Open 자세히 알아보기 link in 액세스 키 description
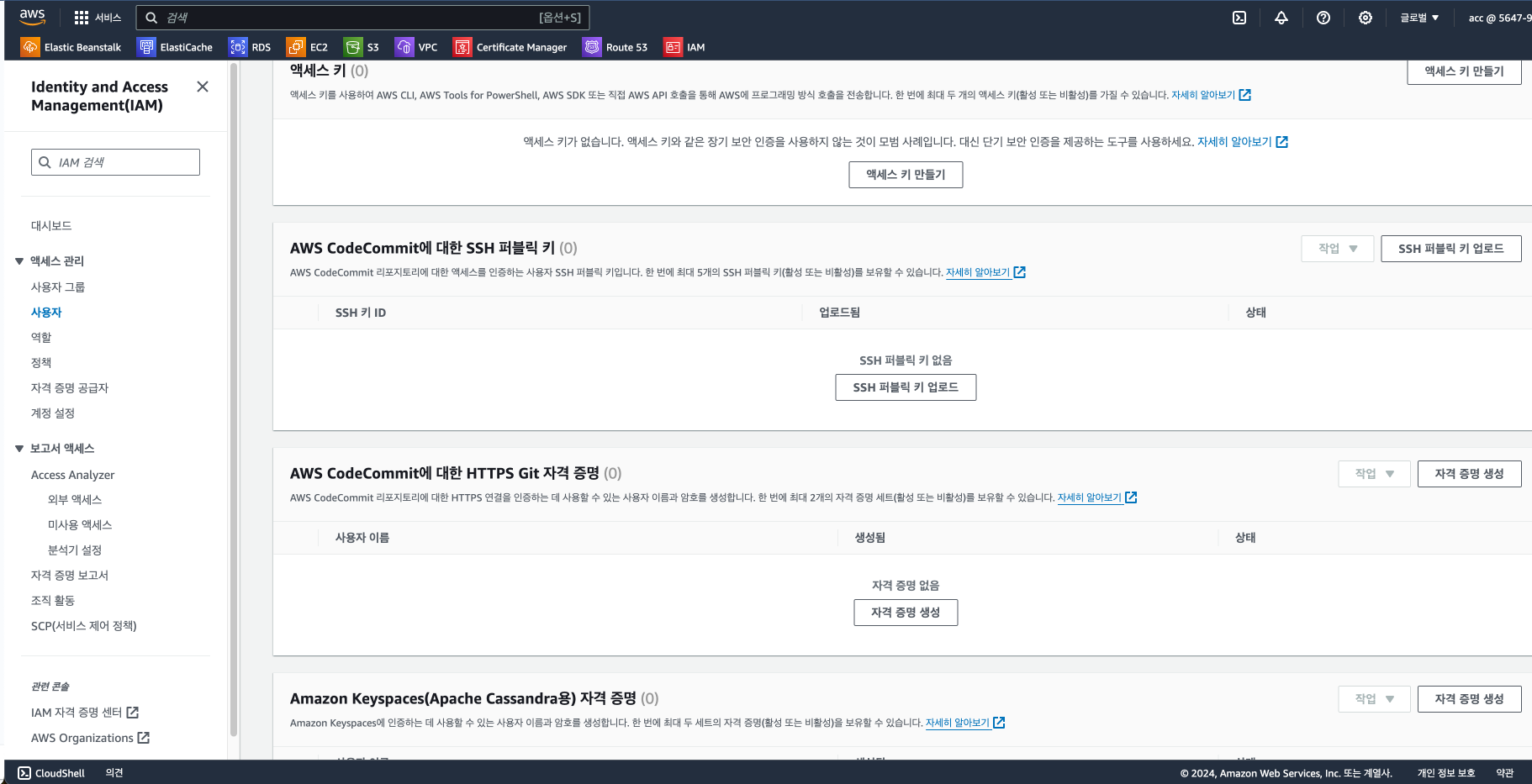1532x784 pixels. (1211, 95)
